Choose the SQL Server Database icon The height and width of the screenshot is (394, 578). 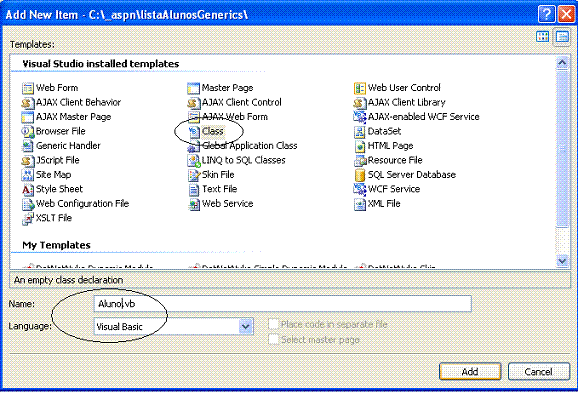(x=360, y=175)
